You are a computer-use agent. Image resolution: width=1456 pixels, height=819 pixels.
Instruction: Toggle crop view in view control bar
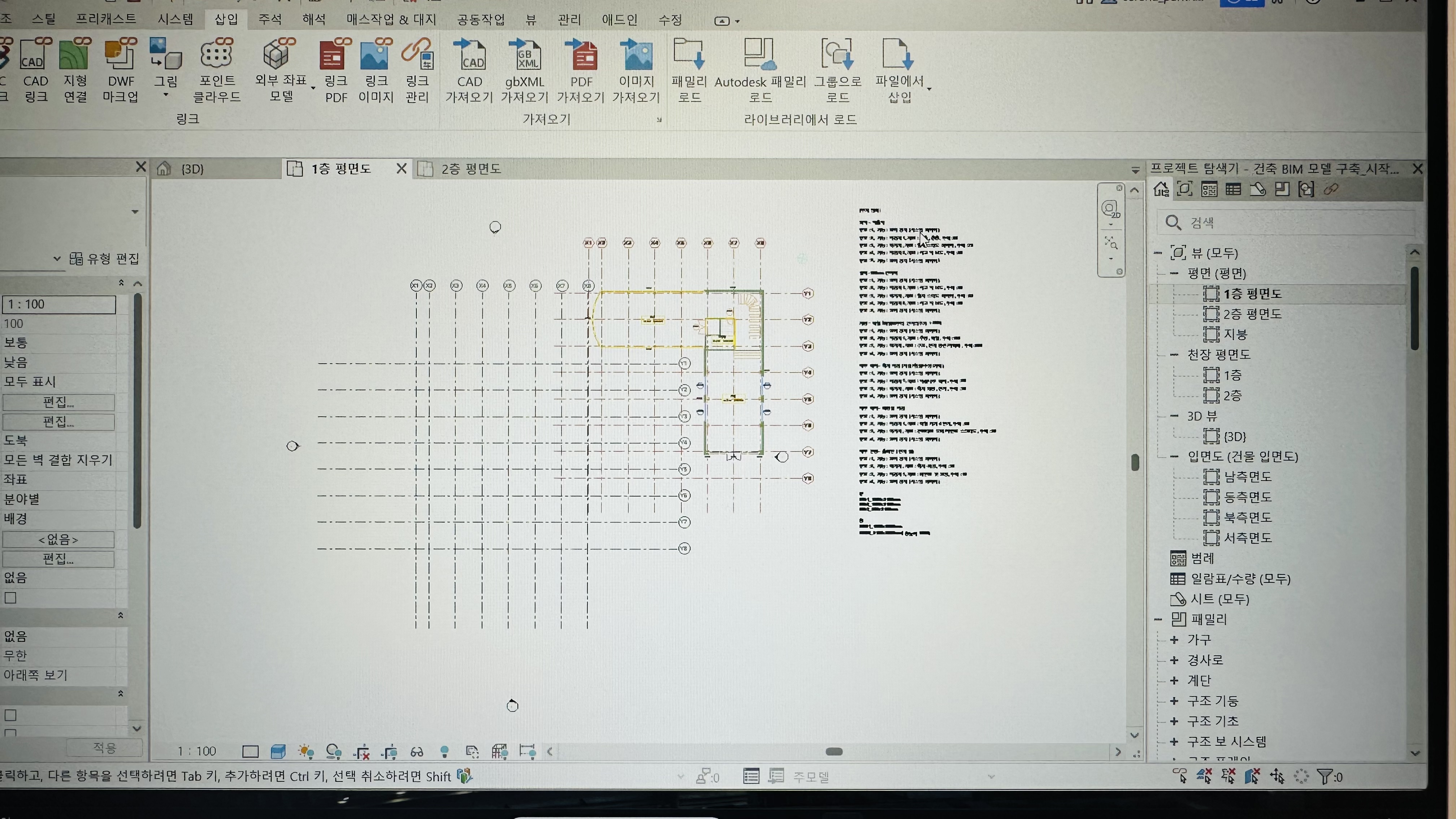361,752
